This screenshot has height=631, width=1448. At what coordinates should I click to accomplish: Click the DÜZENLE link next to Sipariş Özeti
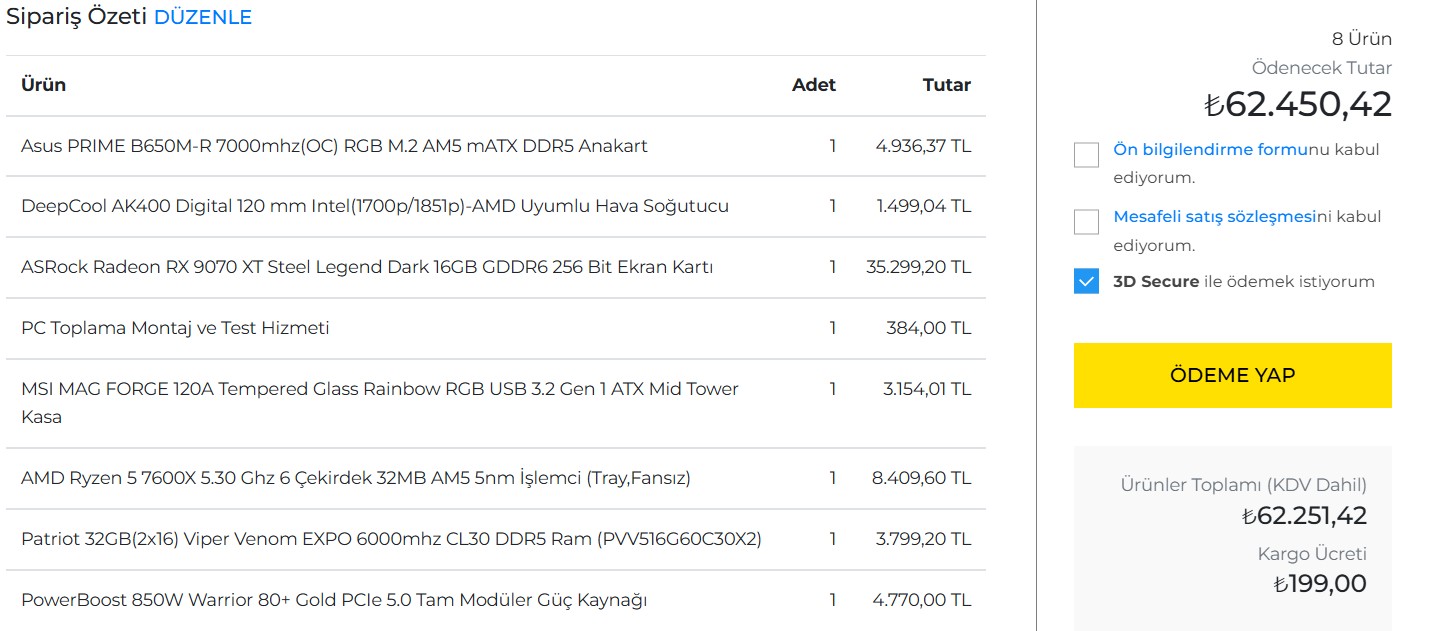(203, 17)
